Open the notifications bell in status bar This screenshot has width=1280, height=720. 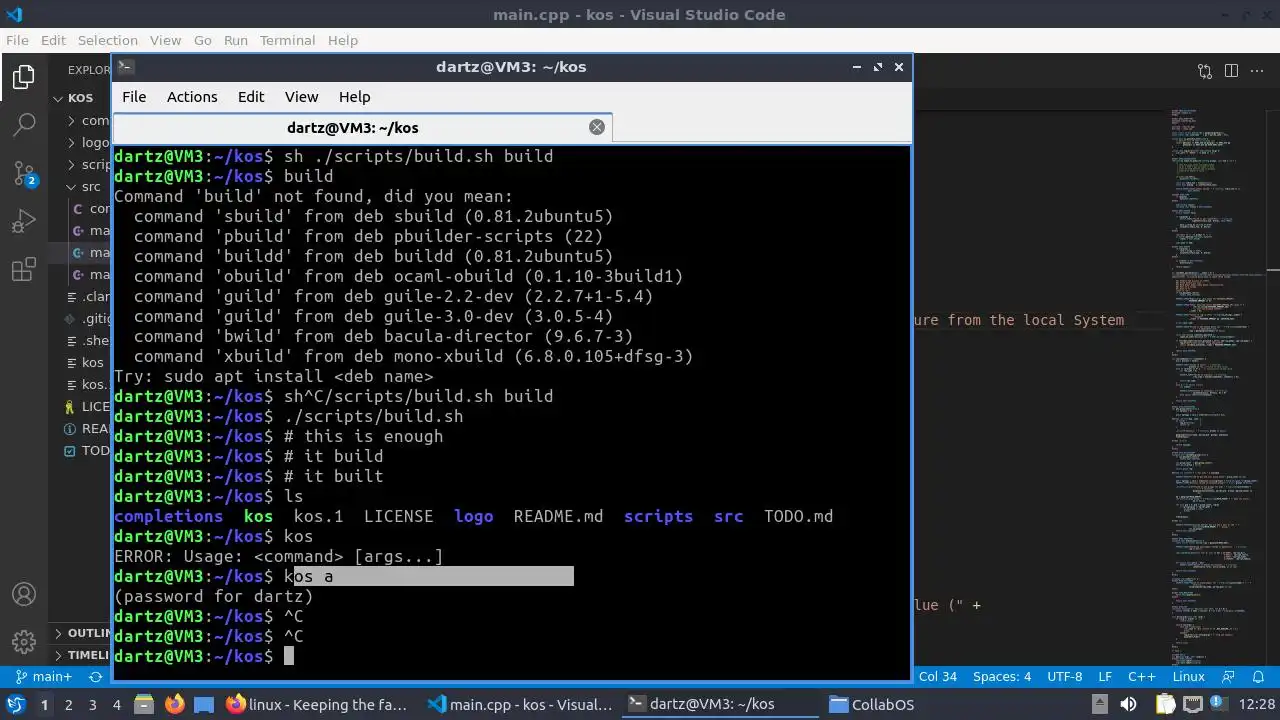click(x=1256, y=676)
